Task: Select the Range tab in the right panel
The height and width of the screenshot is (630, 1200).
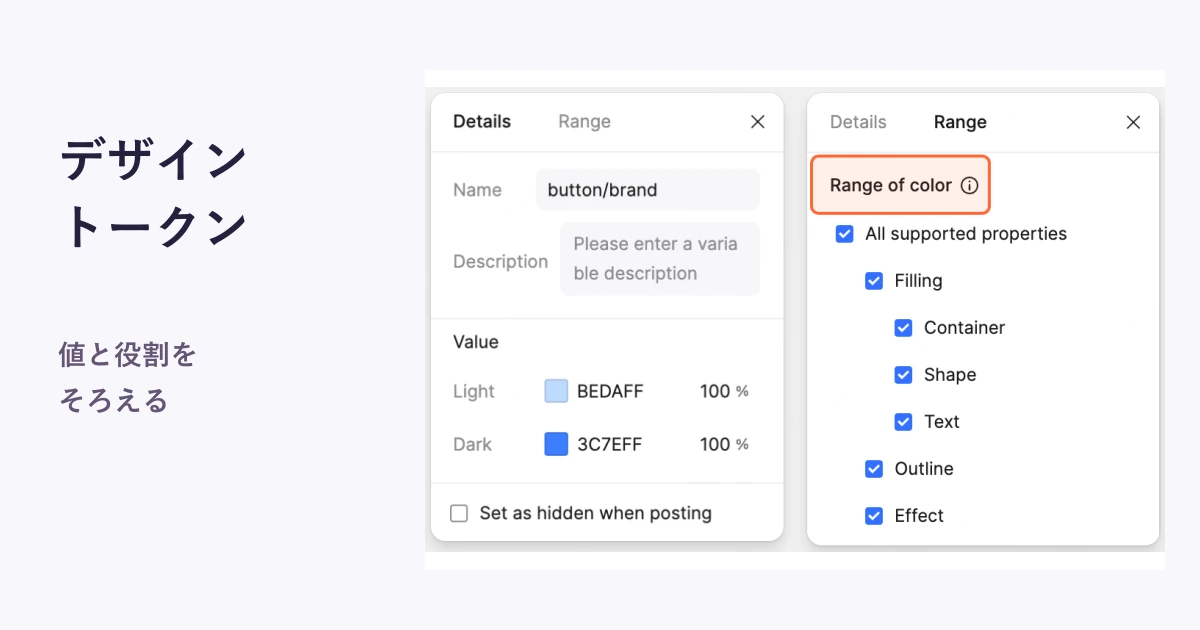Action: click(x=960, y=122)
